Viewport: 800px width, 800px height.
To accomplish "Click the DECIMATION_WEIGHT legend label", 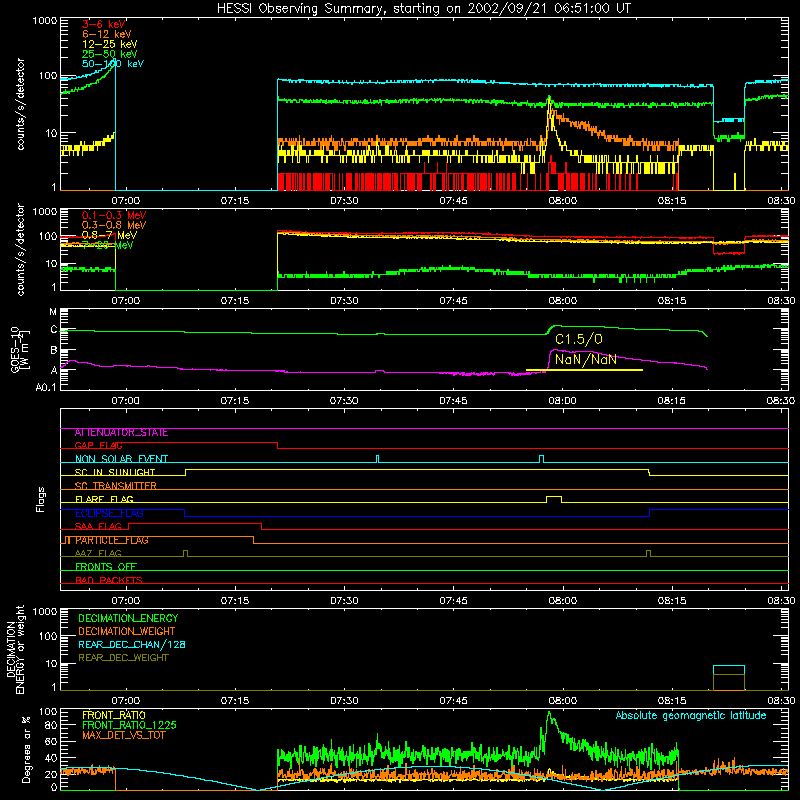I will pos(127,632).
